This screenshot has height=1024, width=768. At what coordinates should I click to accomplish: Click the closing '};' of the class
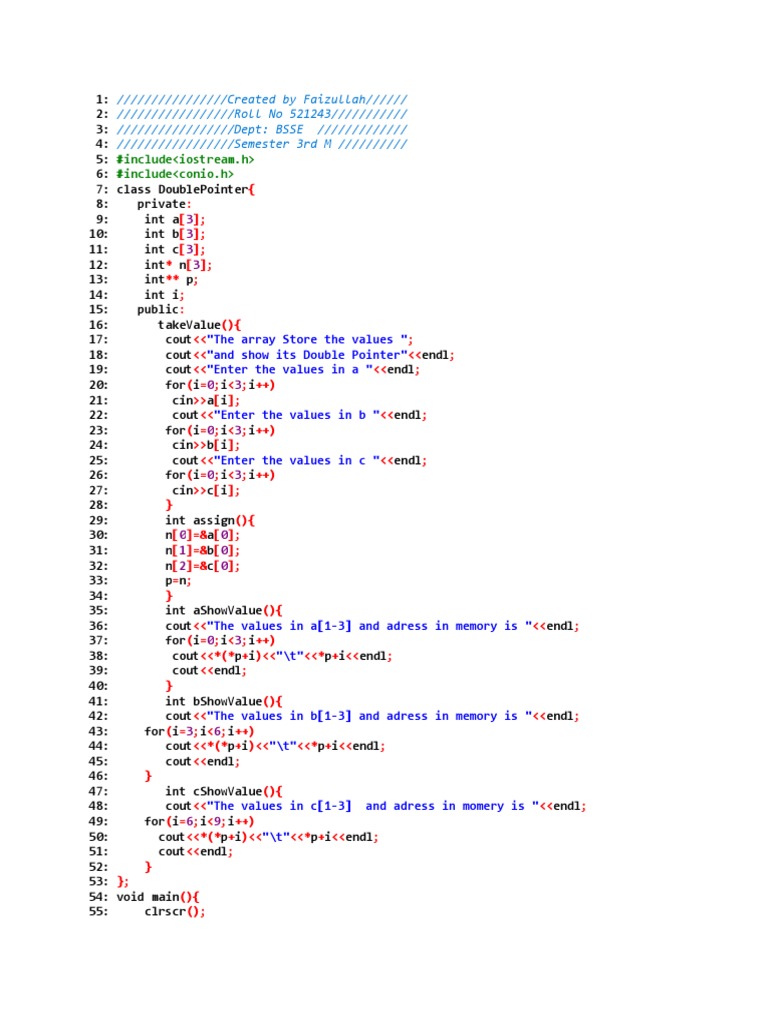coord(123,882)
